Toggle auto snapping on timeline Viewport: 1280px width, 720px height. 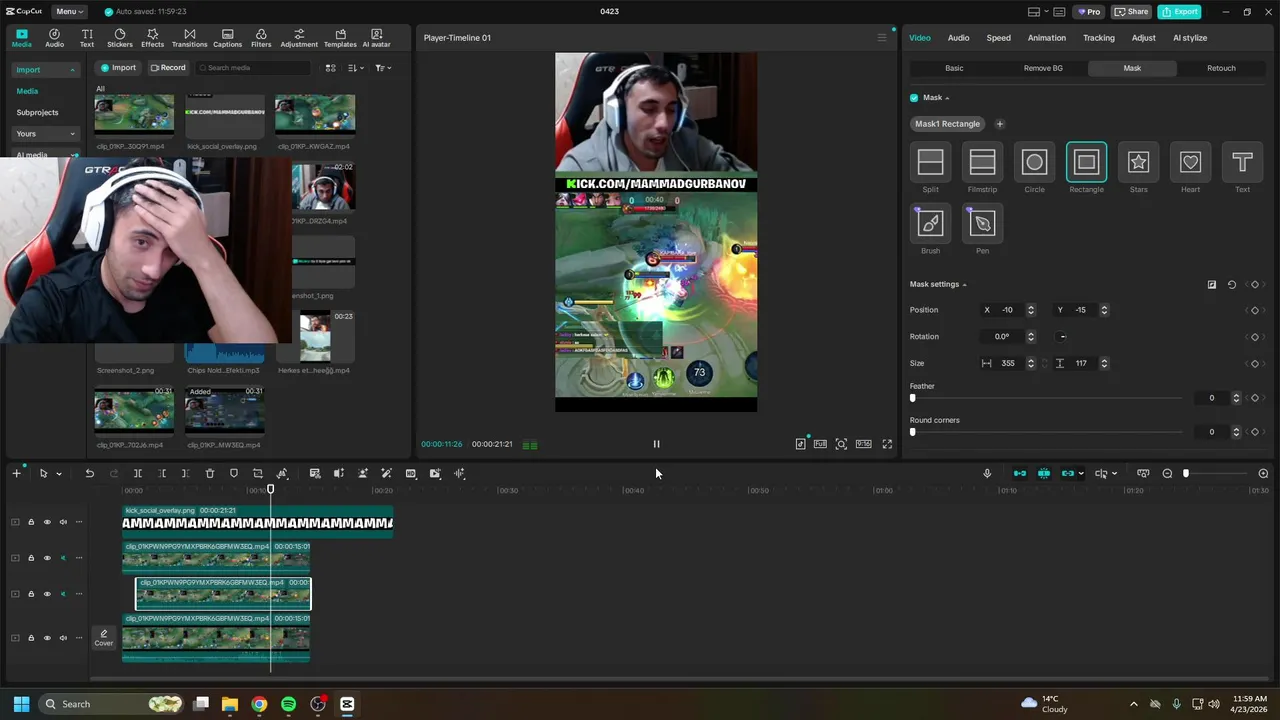1044,474
